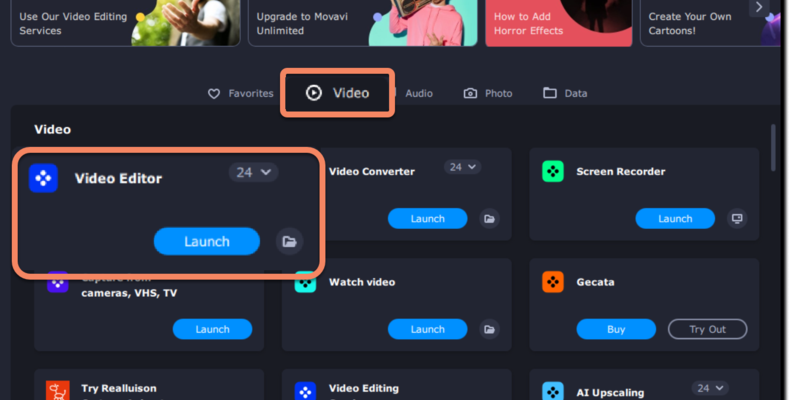
Task: Launch the Watch video app
Action: pos(428,329)
